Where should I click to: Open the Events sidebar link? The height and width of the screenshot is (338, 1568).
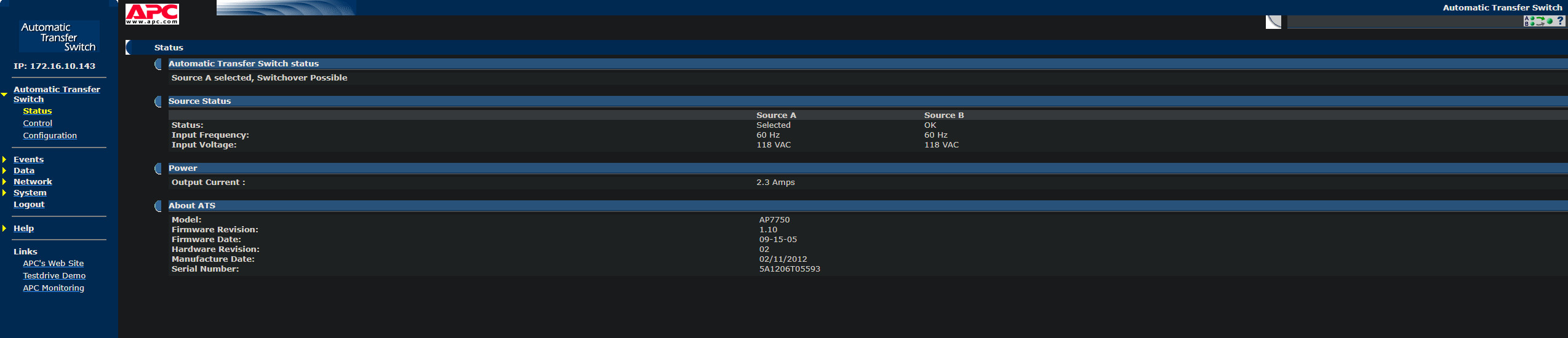pos(28,160)
